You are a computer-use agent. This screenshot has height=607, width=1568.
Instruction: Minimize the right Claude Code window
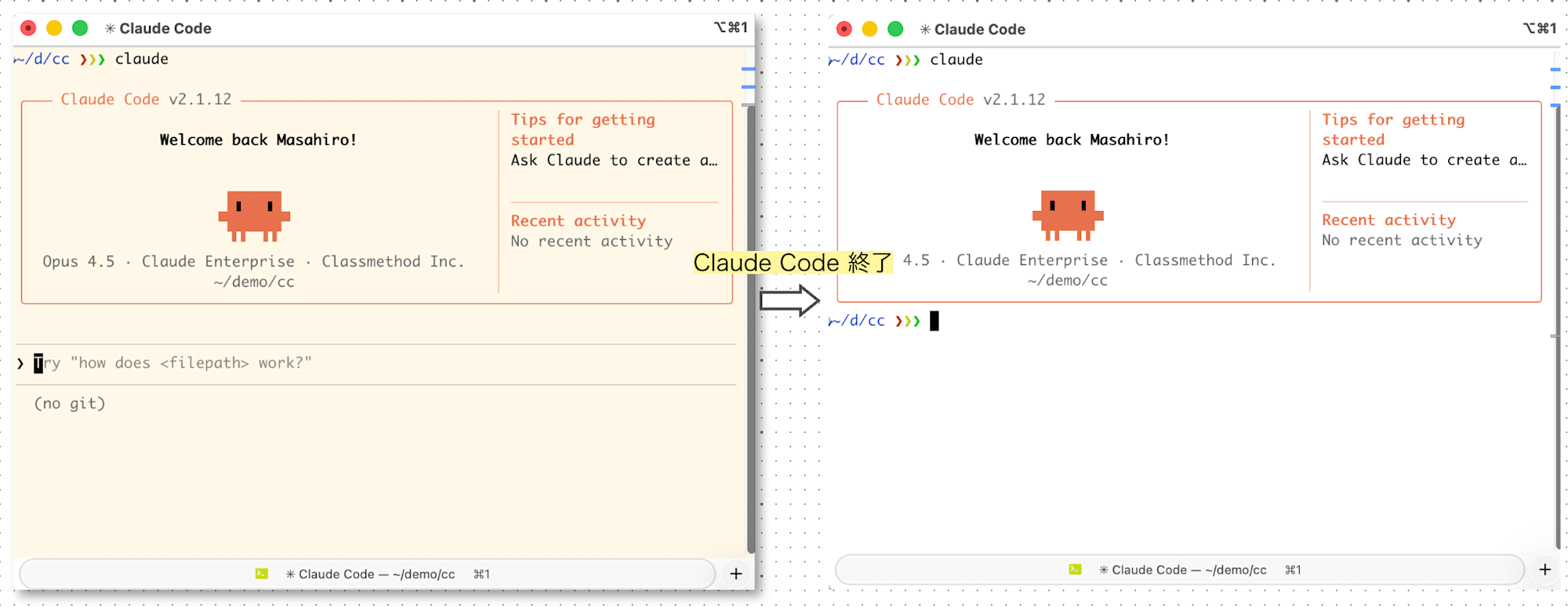pos(869,29)
